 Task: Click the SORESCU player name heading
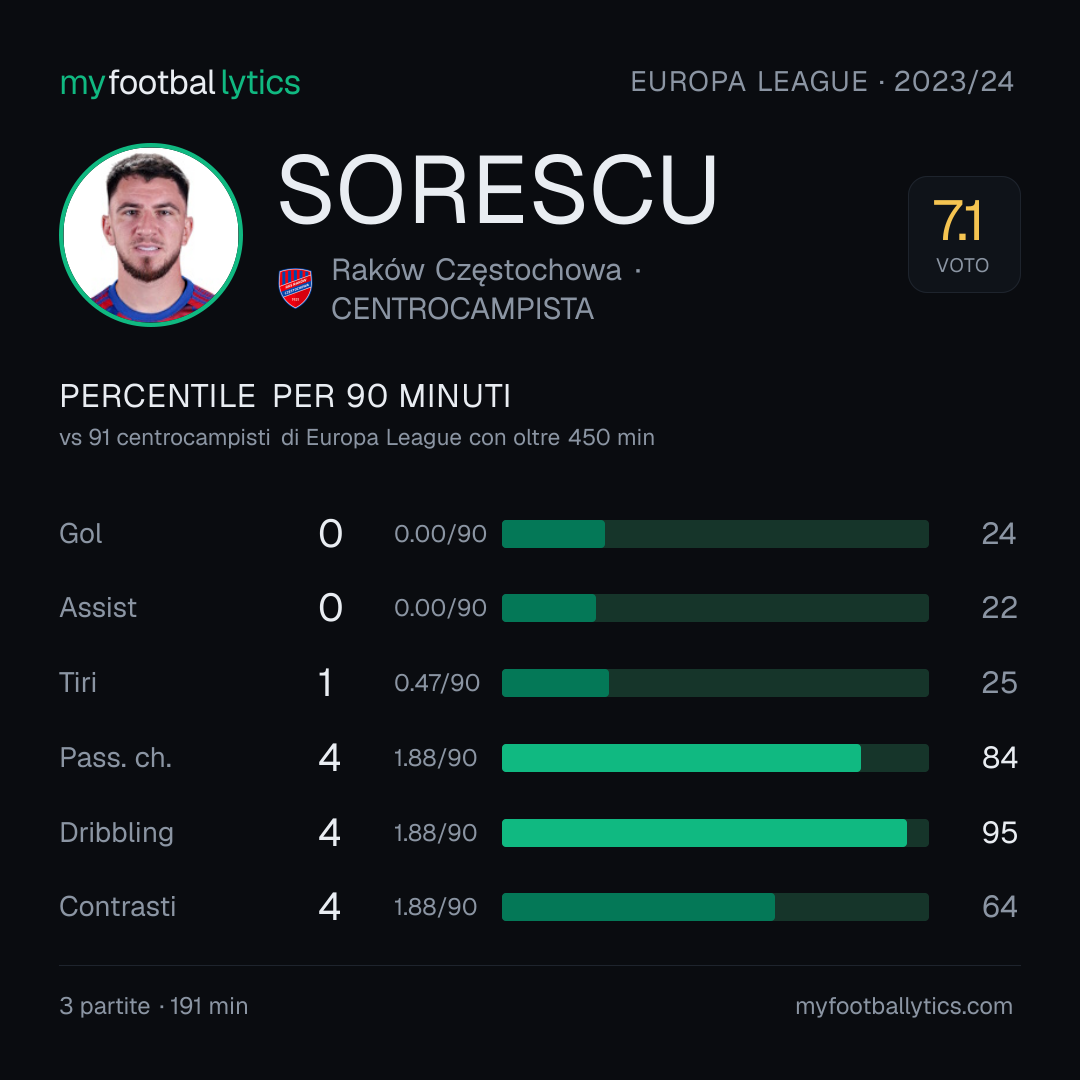coord(497,189)
